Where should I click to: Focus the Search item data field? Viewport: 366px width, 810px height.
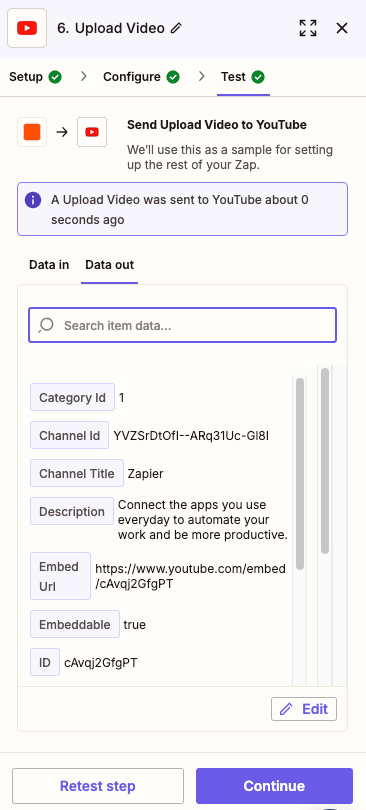pyautogui.click(x=182, y=325)
